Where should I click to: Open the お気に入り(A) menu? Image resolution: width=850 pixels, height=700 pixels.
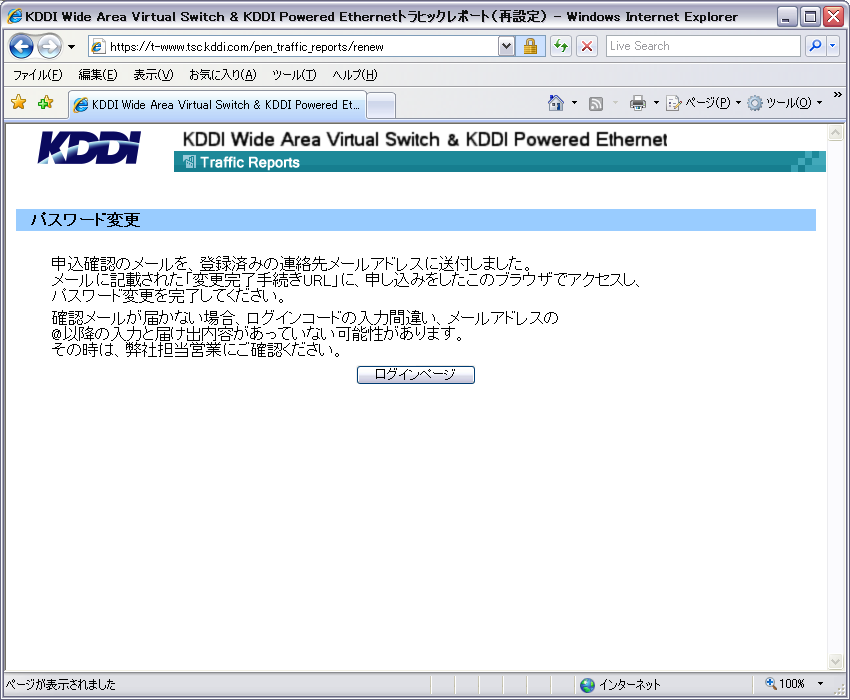point(222,75)
